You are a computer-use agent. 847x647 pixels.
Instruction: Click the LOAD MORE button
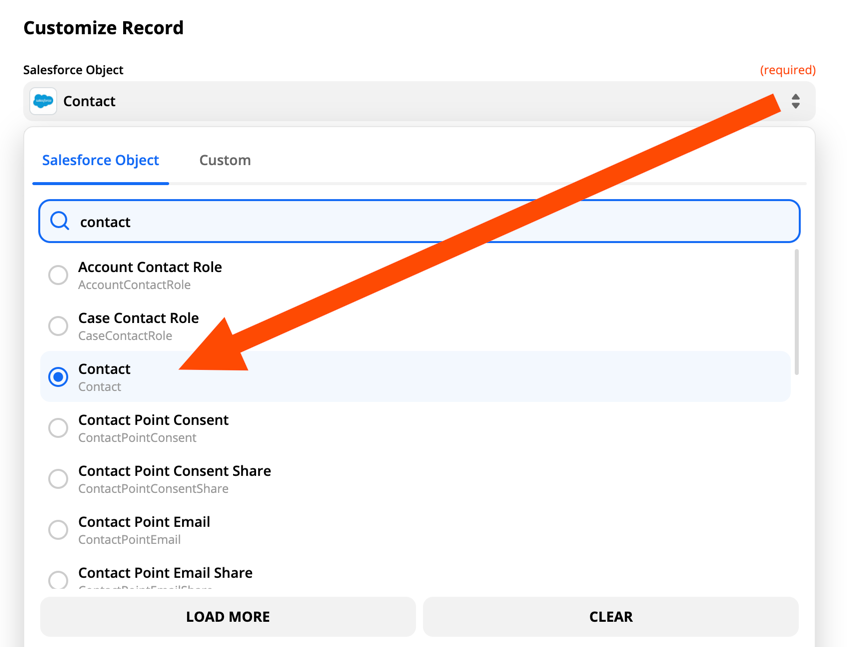tap(228, 617)
